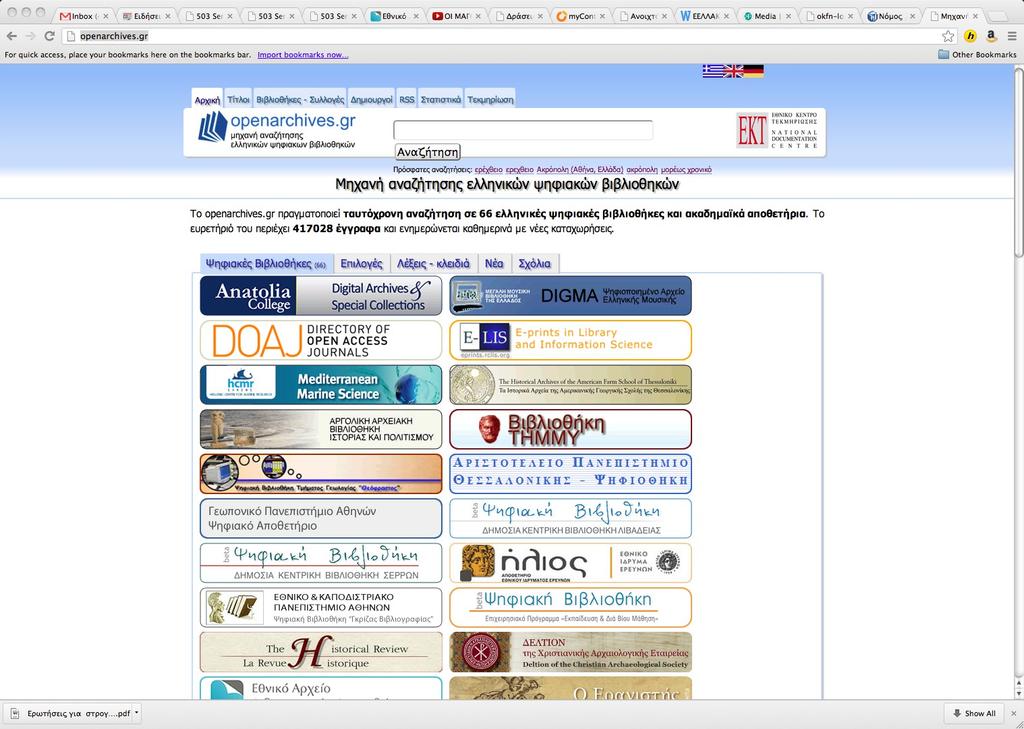The image size is (1024, 729).
Task: Switch to the Νόμος browser tab
Action: (x=890, y=16)
